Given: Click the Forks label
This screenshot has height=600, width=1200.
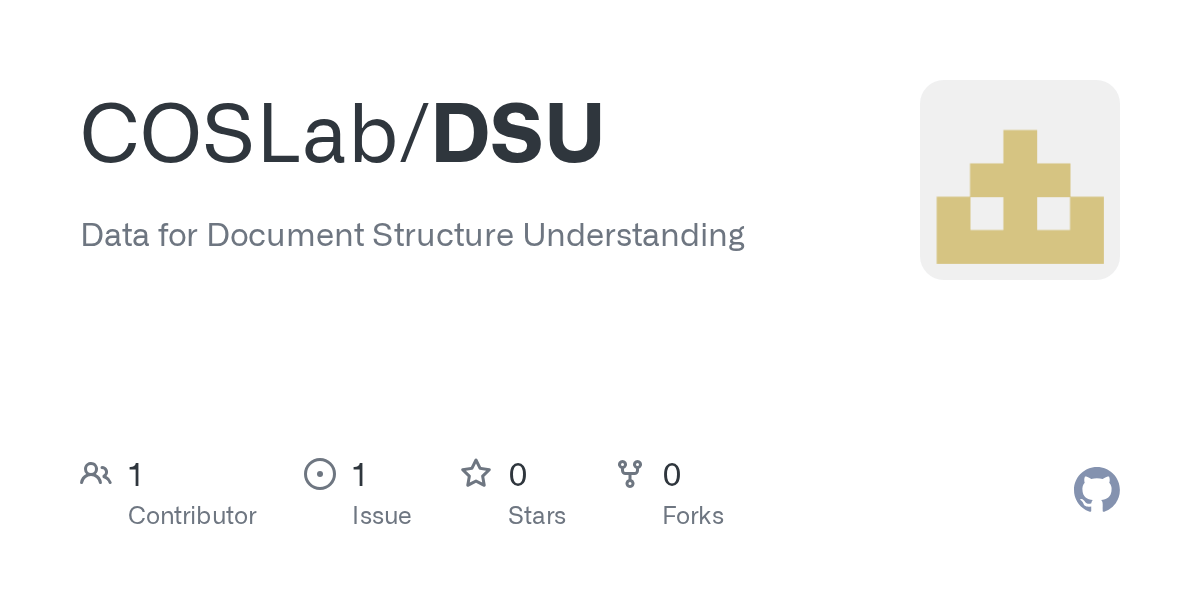Looking at the screenshot, I should click(693, 516).
